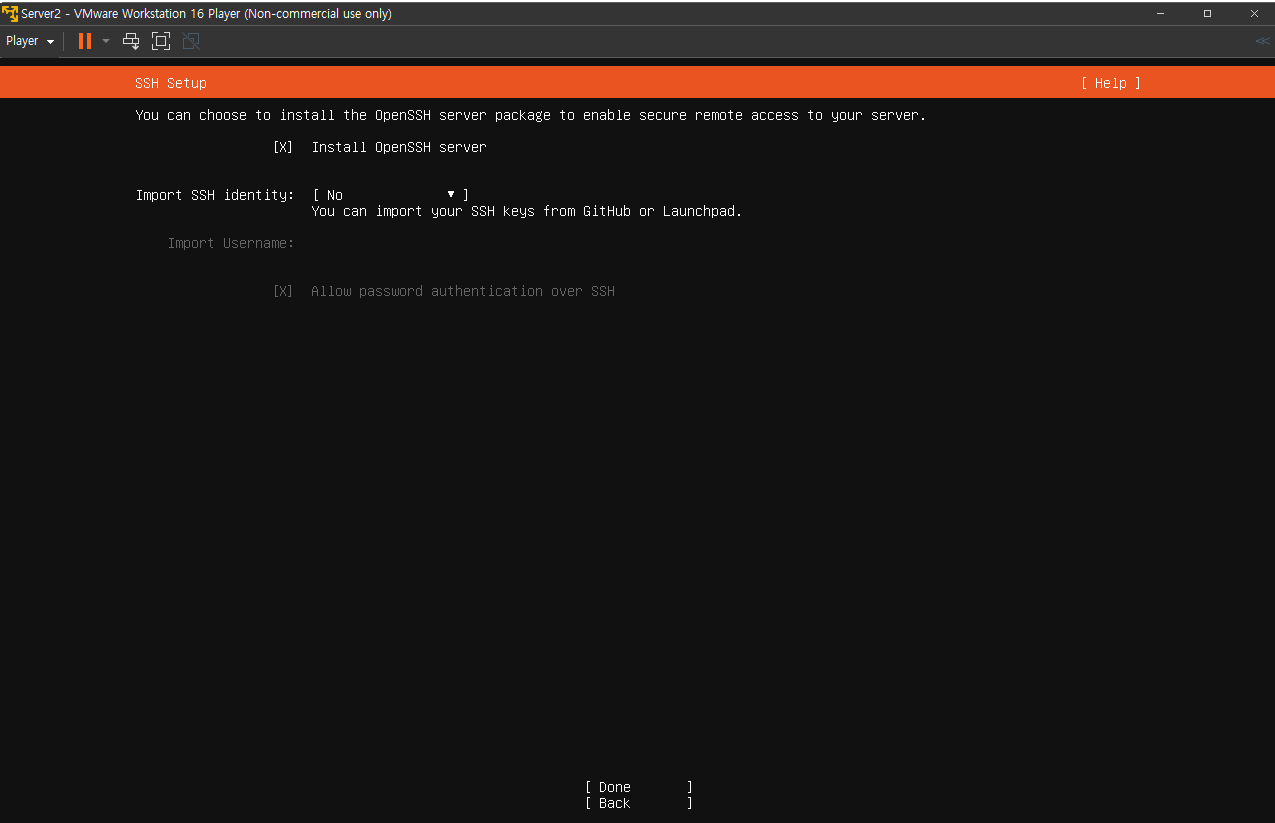Expand the power options arrow beside pause
Image resolution: width=1275 pixels, height=823 pixels.
106,41
